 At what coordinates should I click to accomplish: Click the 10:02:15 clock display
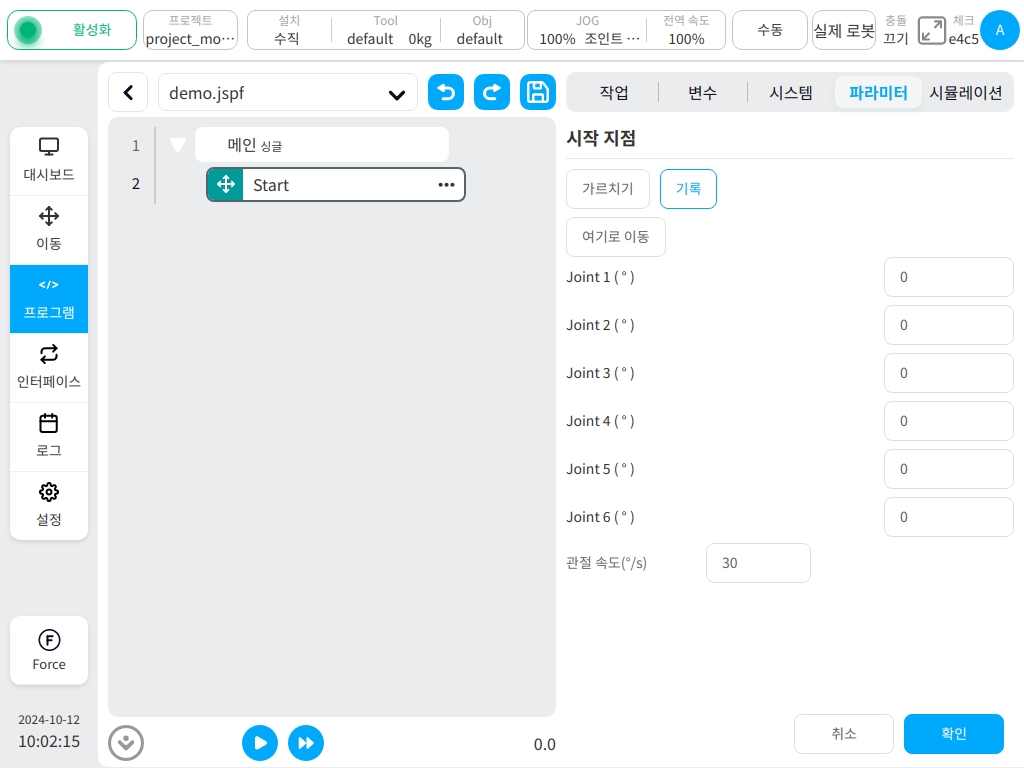point(49,742)
